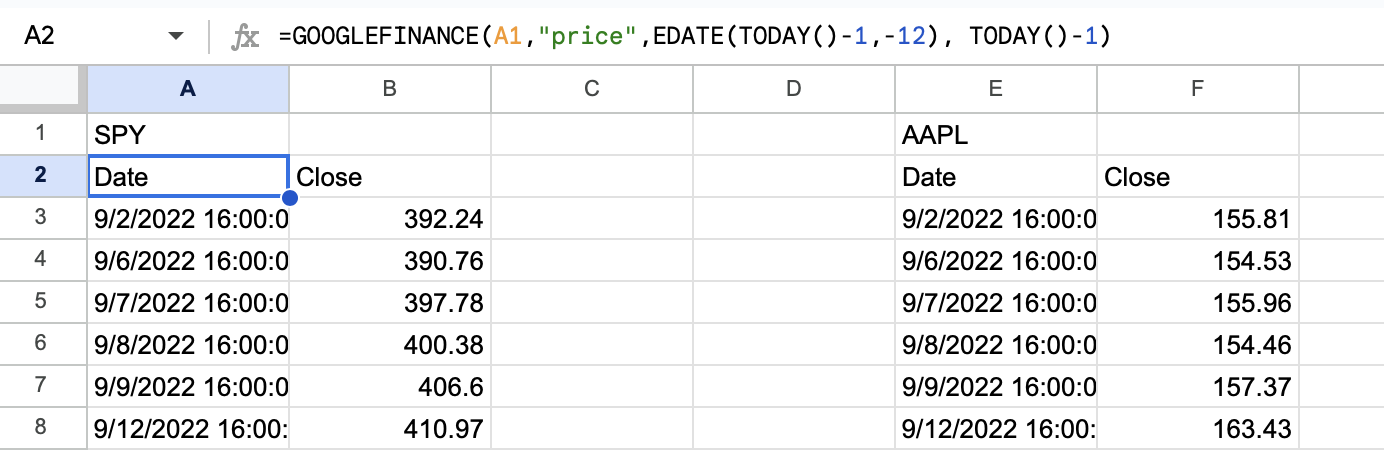Screen dimensions: 1384x450
Task: Click the 9/9/2022 date in column A
Action: [x=188, y=386]
